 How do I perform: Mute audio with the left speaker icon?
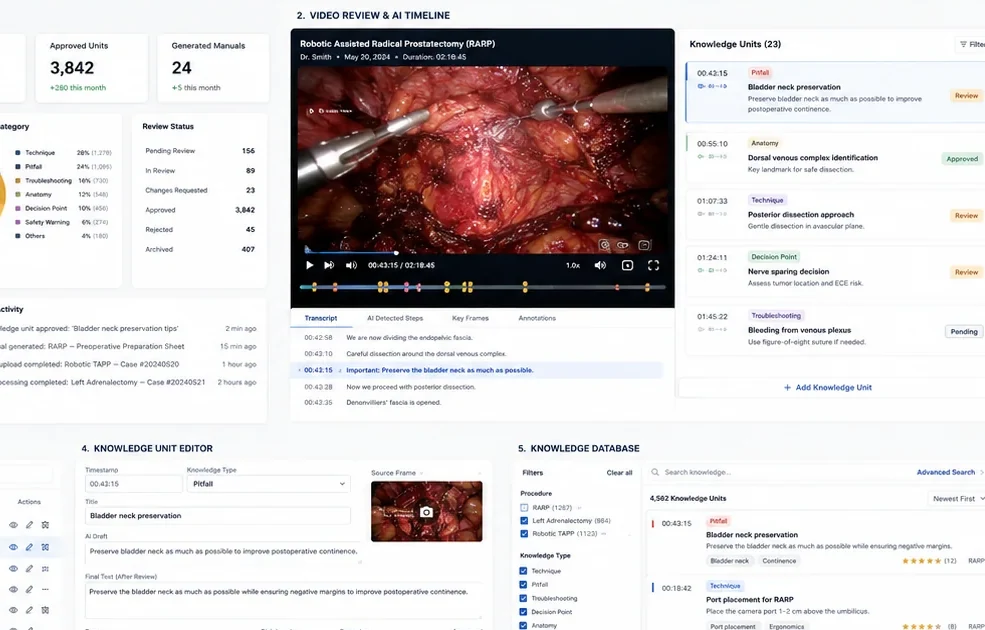pos(351,265)
